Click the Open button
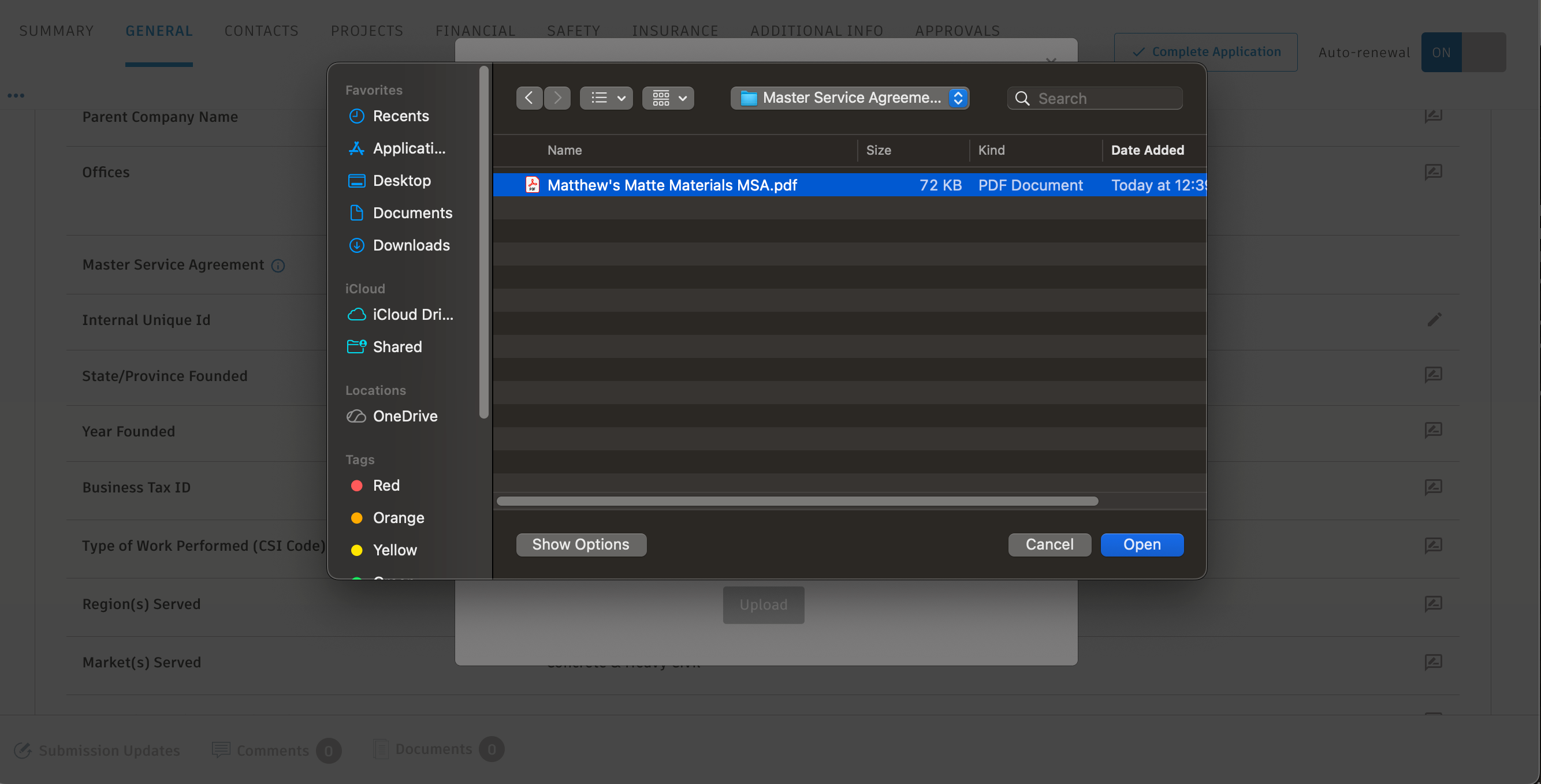The image size is (1541, 784). [x=1141, y=544]
